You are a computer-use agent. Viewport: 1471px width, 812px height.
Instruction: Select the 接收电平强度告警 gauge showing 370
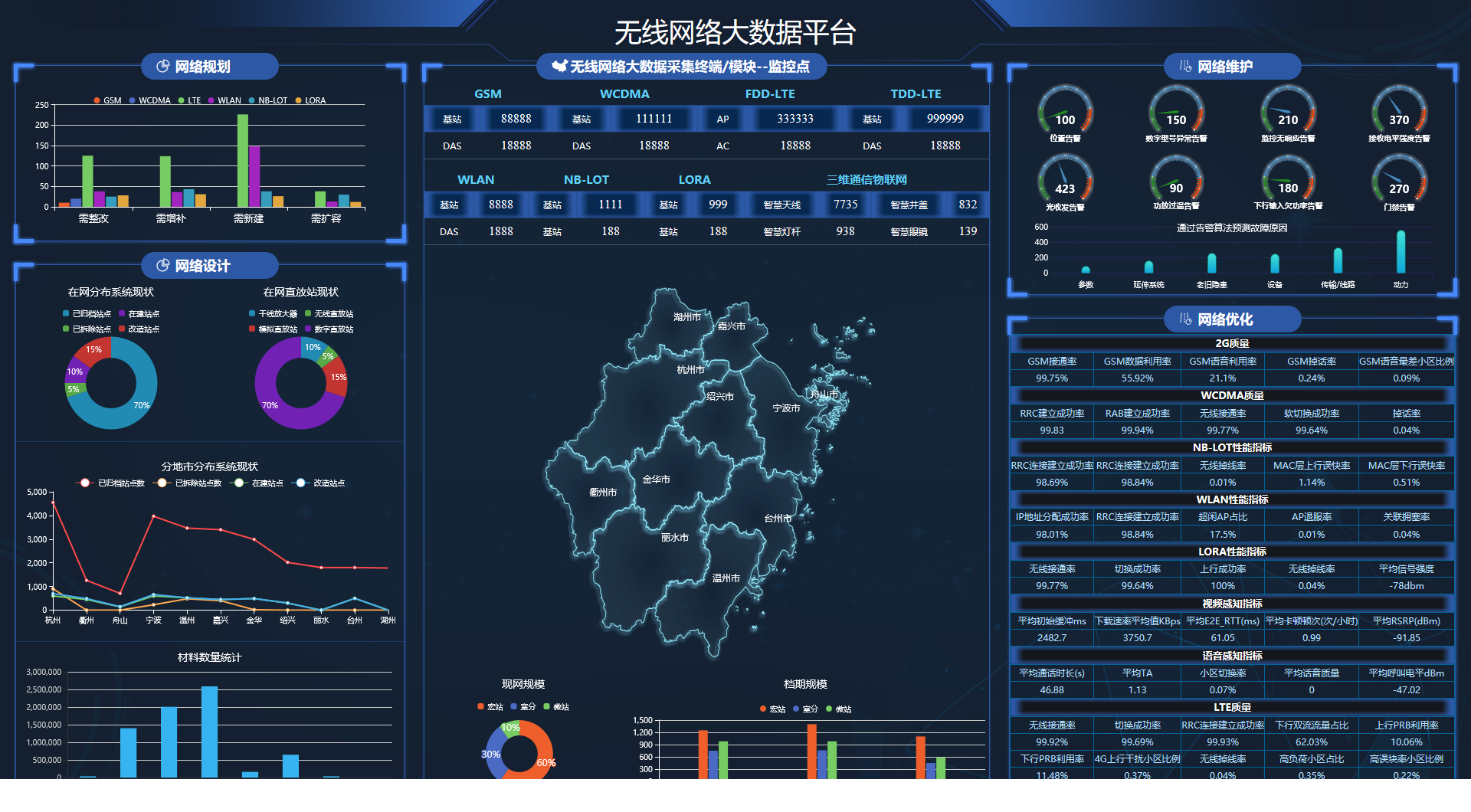(x=1399, y=113)
